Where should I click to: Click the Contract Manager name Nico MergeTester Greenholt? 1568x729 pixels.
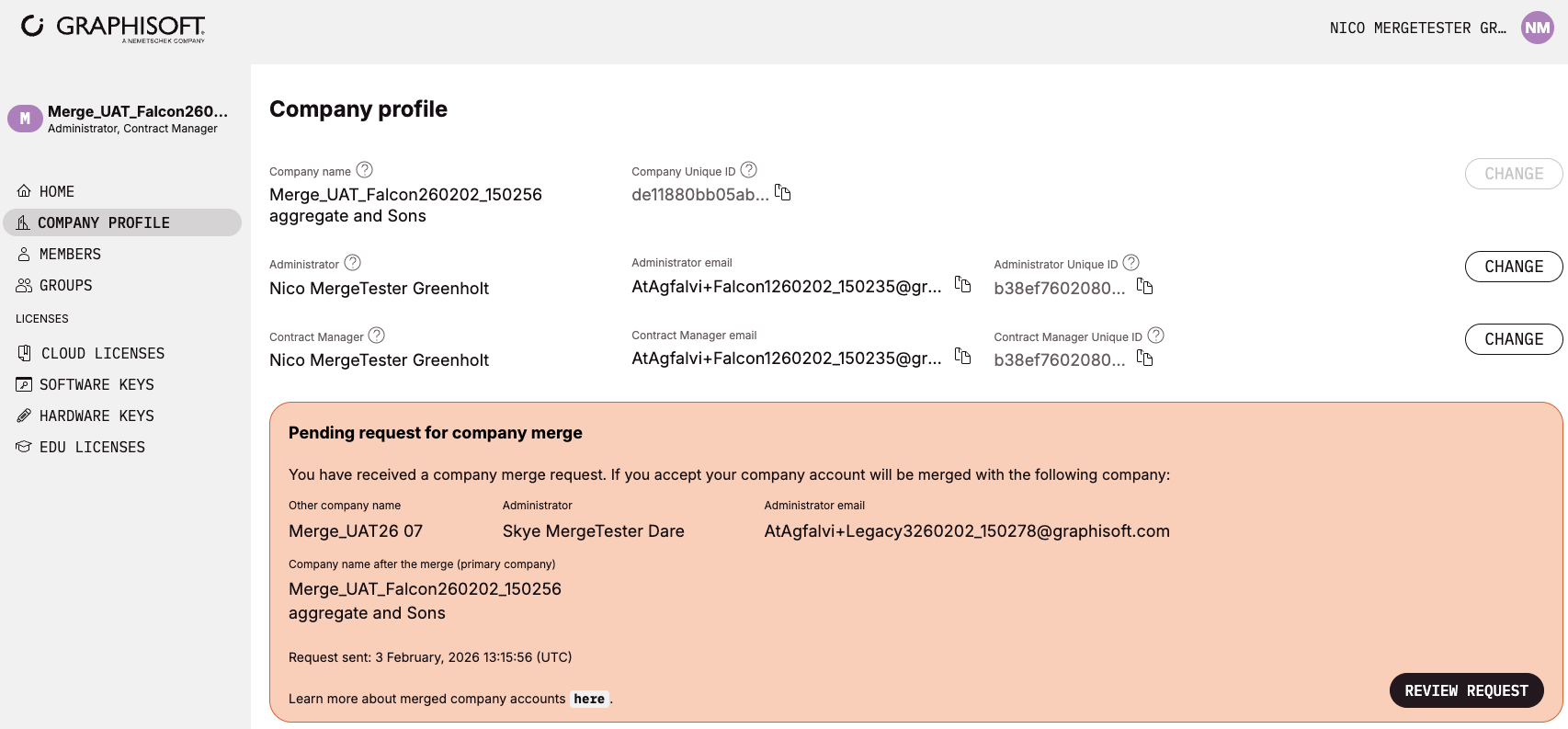coord(379,360)
